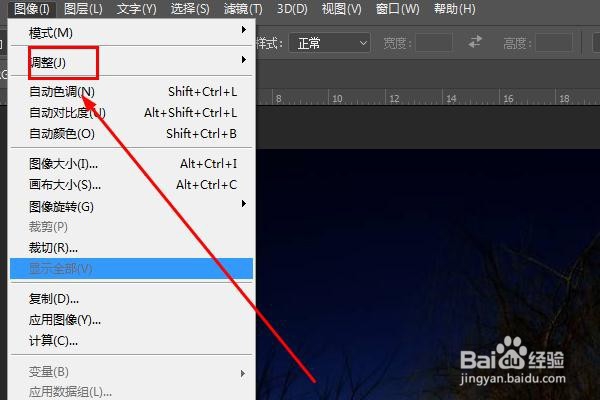The width and height of the screenshot is (600, 400).
Task: Open the 样式 dropdown showing 正常
Action: [329, 43]
